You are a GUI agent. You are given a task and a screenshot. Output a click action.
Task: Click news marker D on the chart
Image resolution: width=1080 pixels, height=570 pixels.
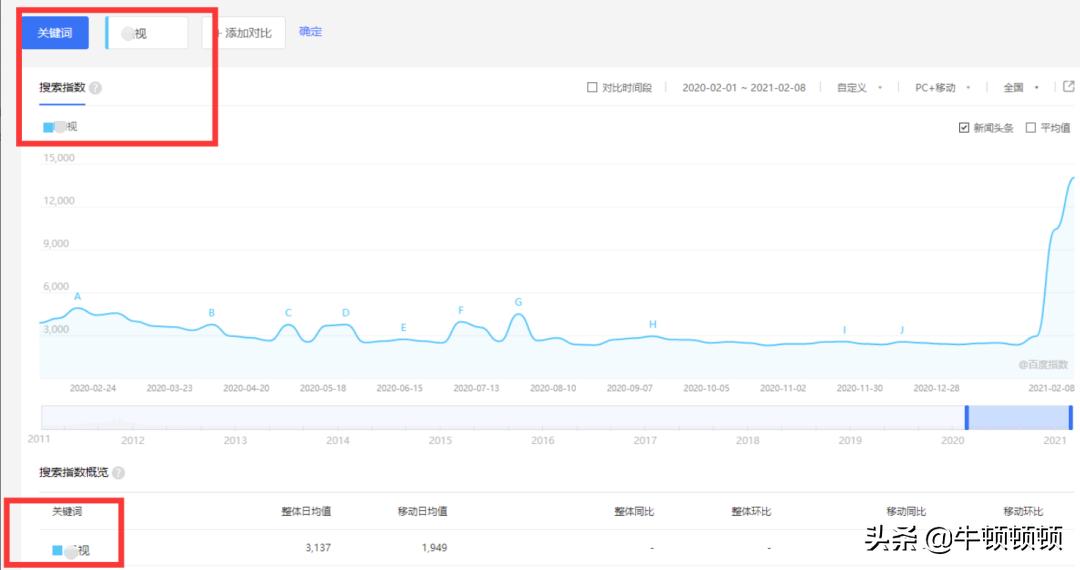(x=346, y=313)
